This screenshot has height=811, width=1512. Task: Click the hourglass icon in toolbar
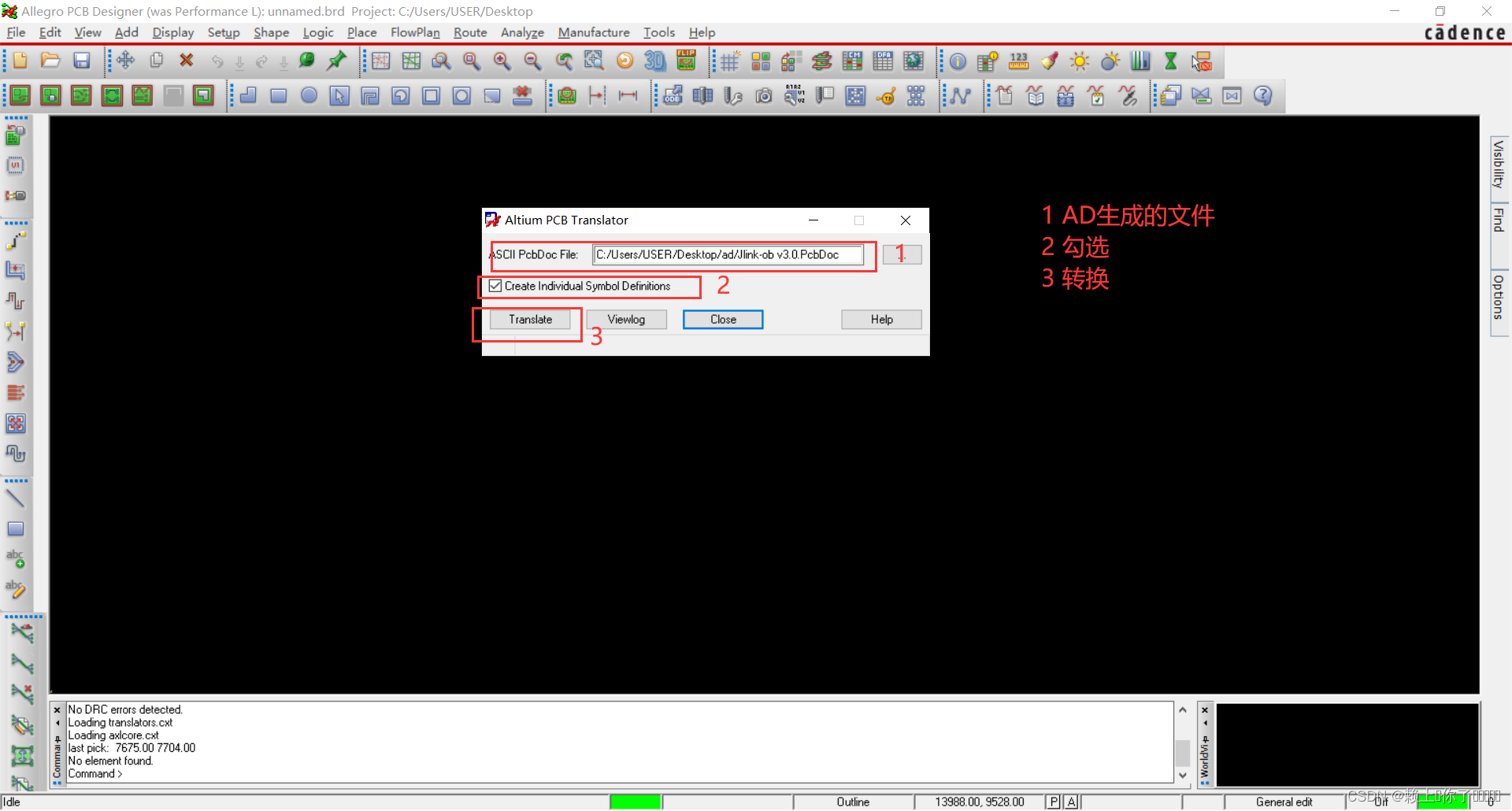(1171, 61)
